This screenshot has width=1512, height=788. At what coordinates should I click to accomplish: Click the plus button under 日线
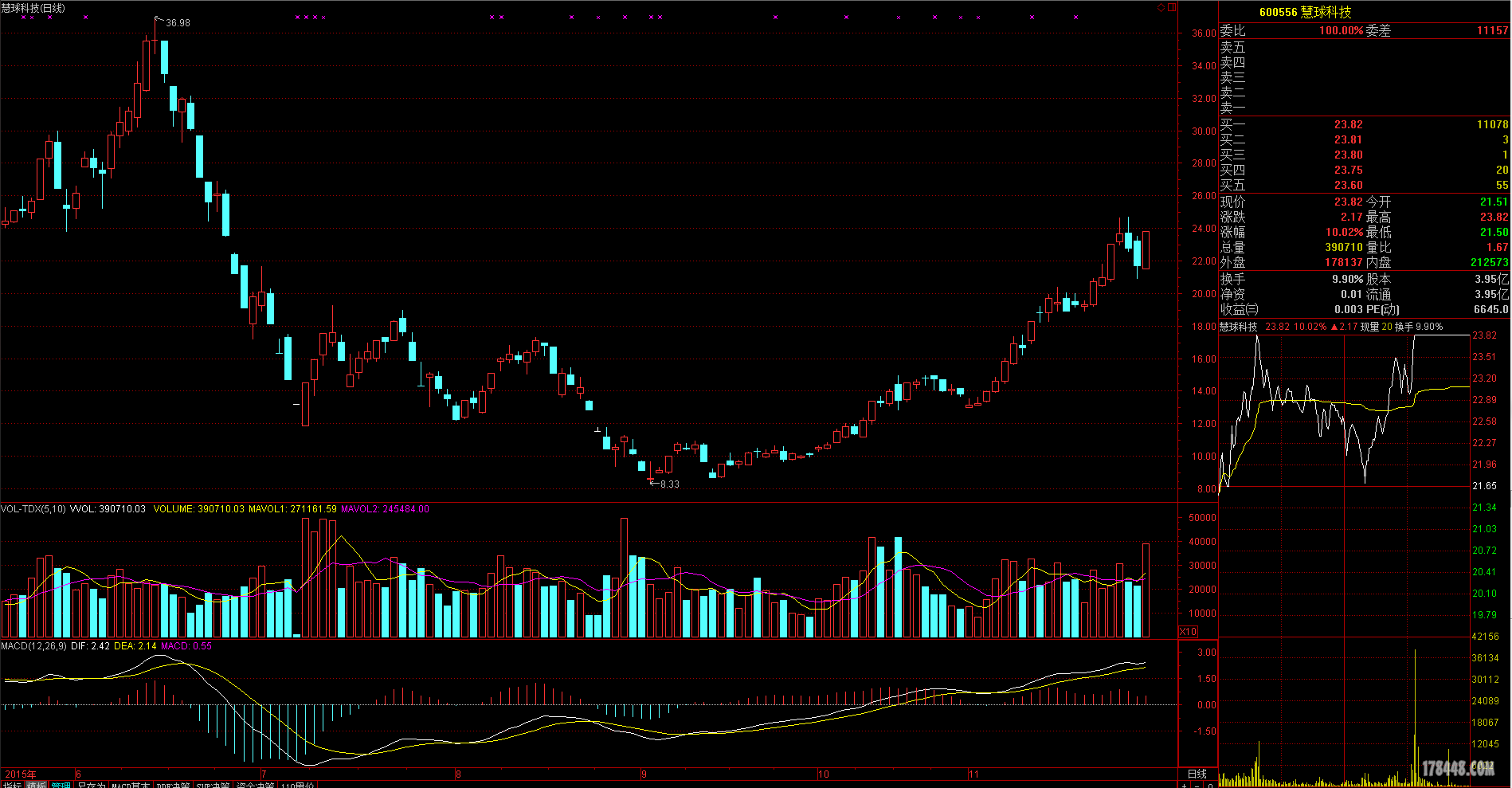click(x=1184, y=785)
